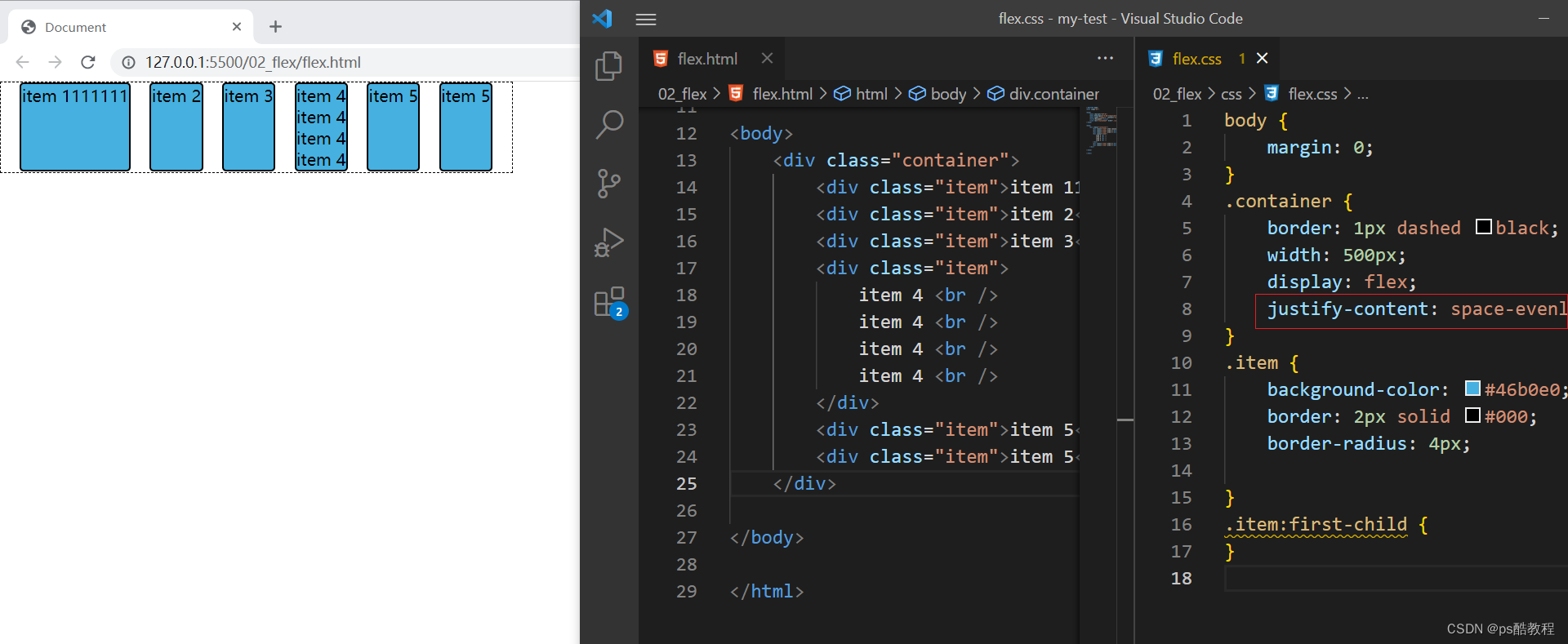Click flex.css in the breadcrumb
Image resolution: width=1568 pixels, height=644 pixels.
point(1312,94)
